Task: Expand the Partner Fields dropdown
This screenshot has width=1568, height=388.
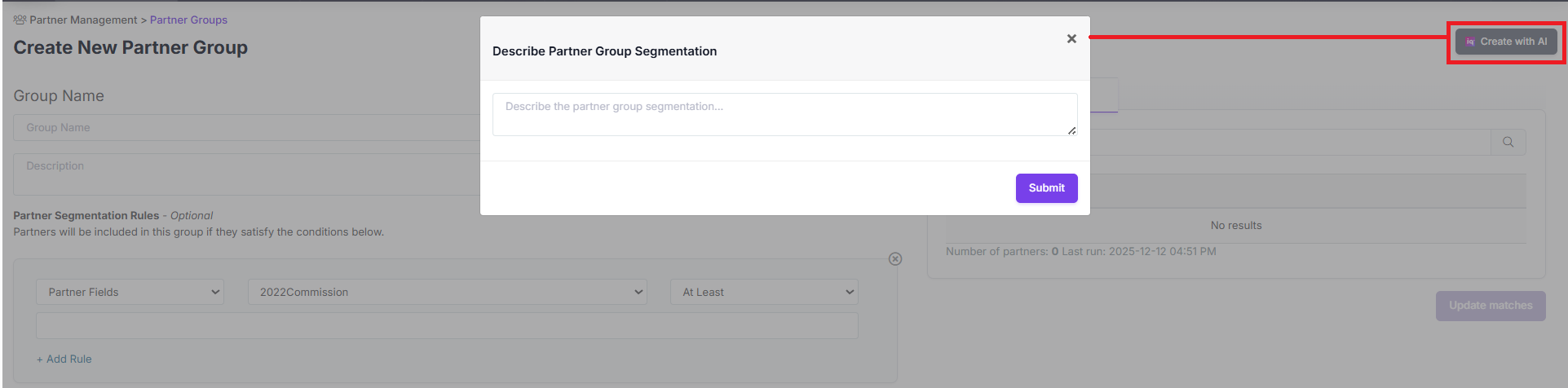Action: pyautogui.click(x=130, y=292)
